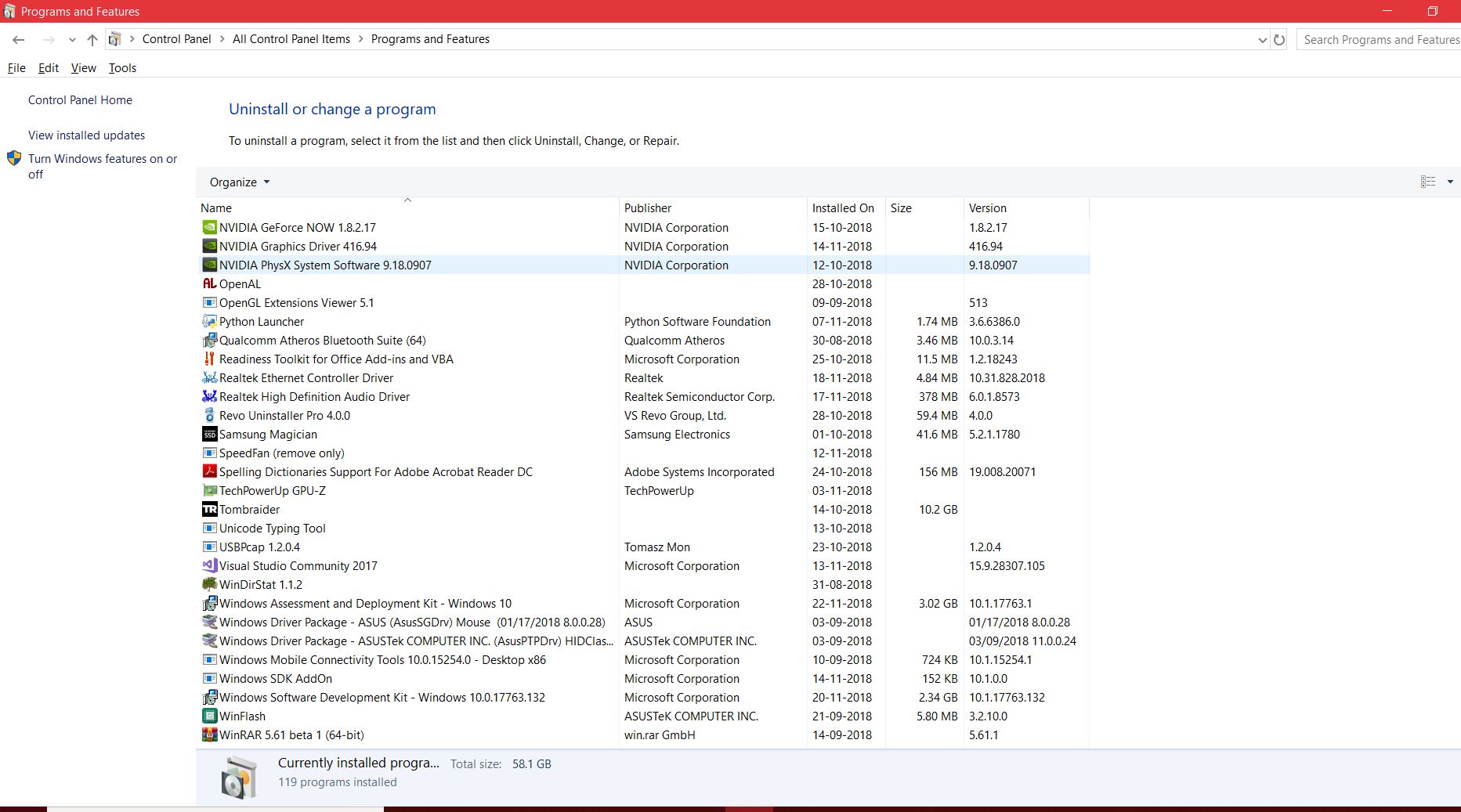The width and height of the screenshot is (1461, 812).
Task: Sort by the Name column header
Action: (407, 208)
